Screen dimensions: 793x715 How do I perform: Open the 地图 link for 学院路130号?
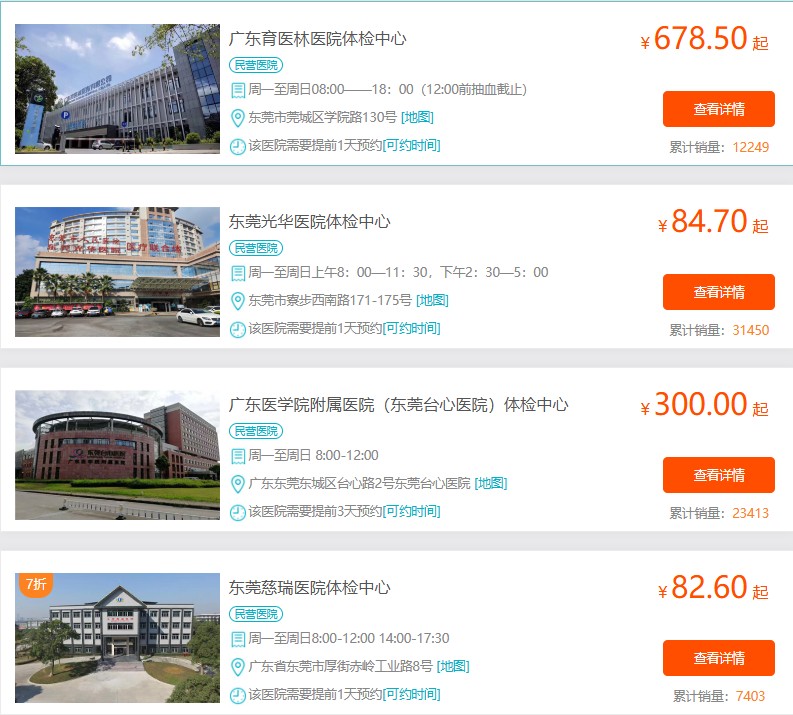pyautogui.click(x=417, y=117)
